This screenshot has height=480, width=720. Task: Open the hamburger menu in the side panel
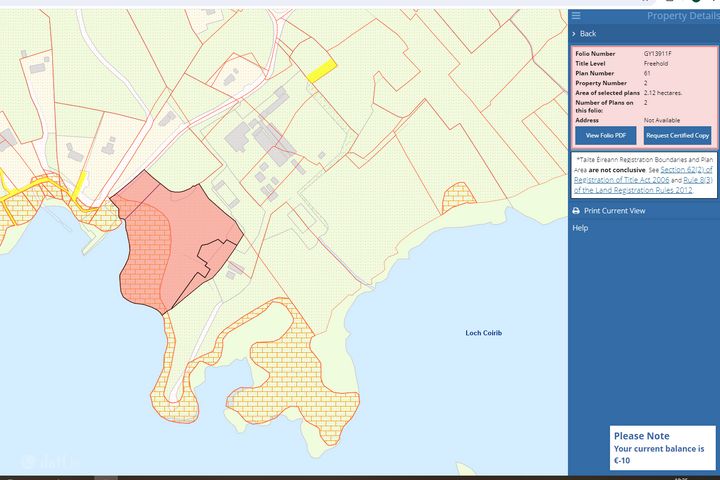(576, 16)
